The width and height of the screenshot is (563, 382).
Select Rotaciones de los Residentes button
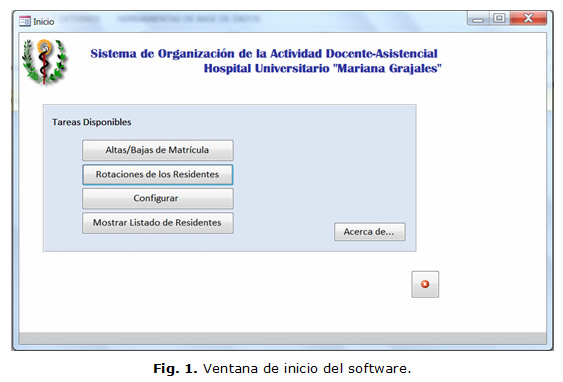tap(158, 174)
